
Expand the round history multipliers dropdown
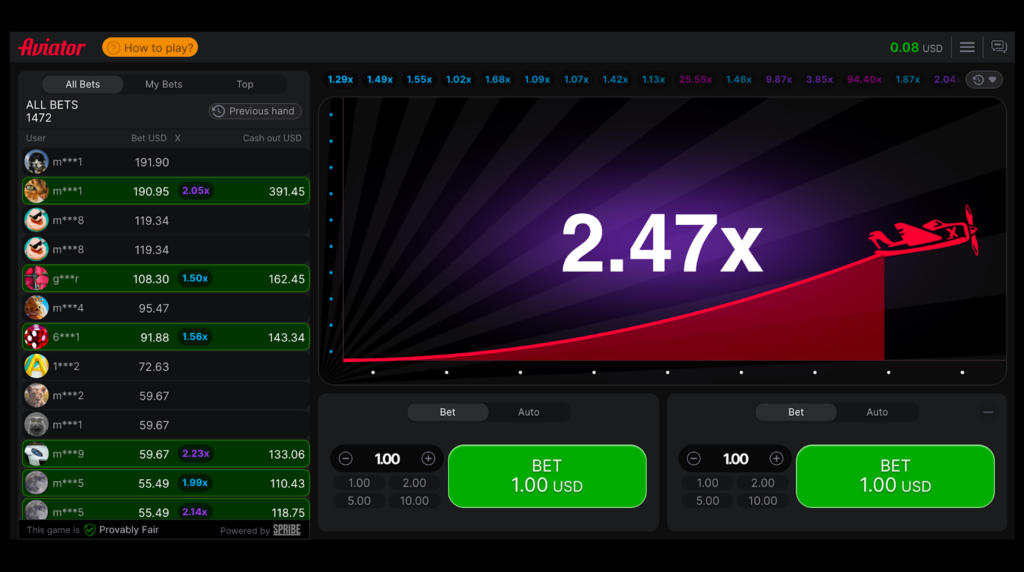point(984,80)
